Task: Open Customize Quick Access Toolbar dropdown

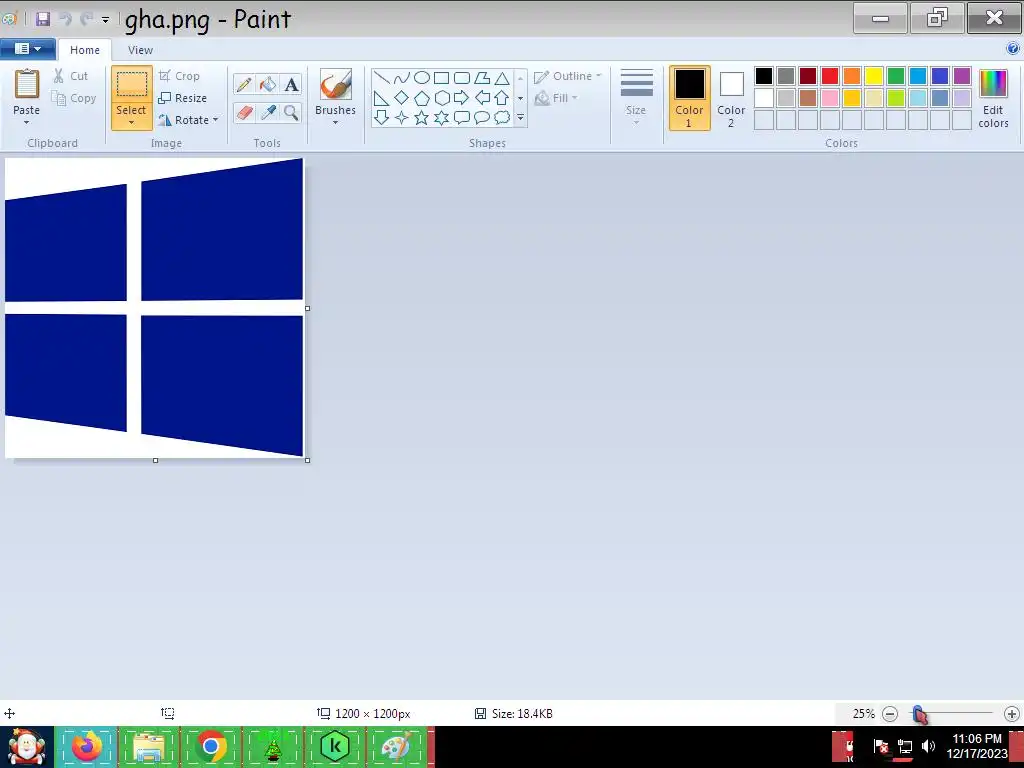Action: coord(105,20)
